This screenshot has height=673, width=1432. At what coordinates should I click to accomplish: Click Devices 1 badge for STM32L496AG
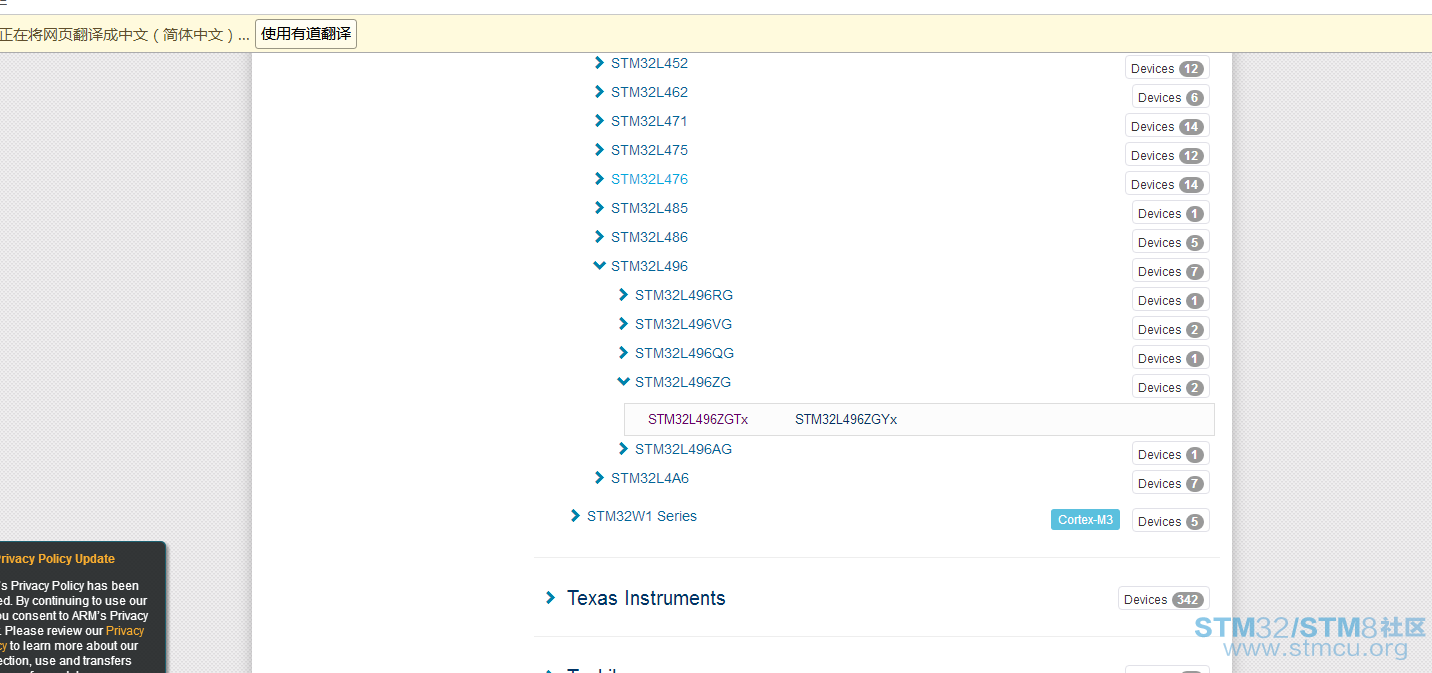point(1171,454)
